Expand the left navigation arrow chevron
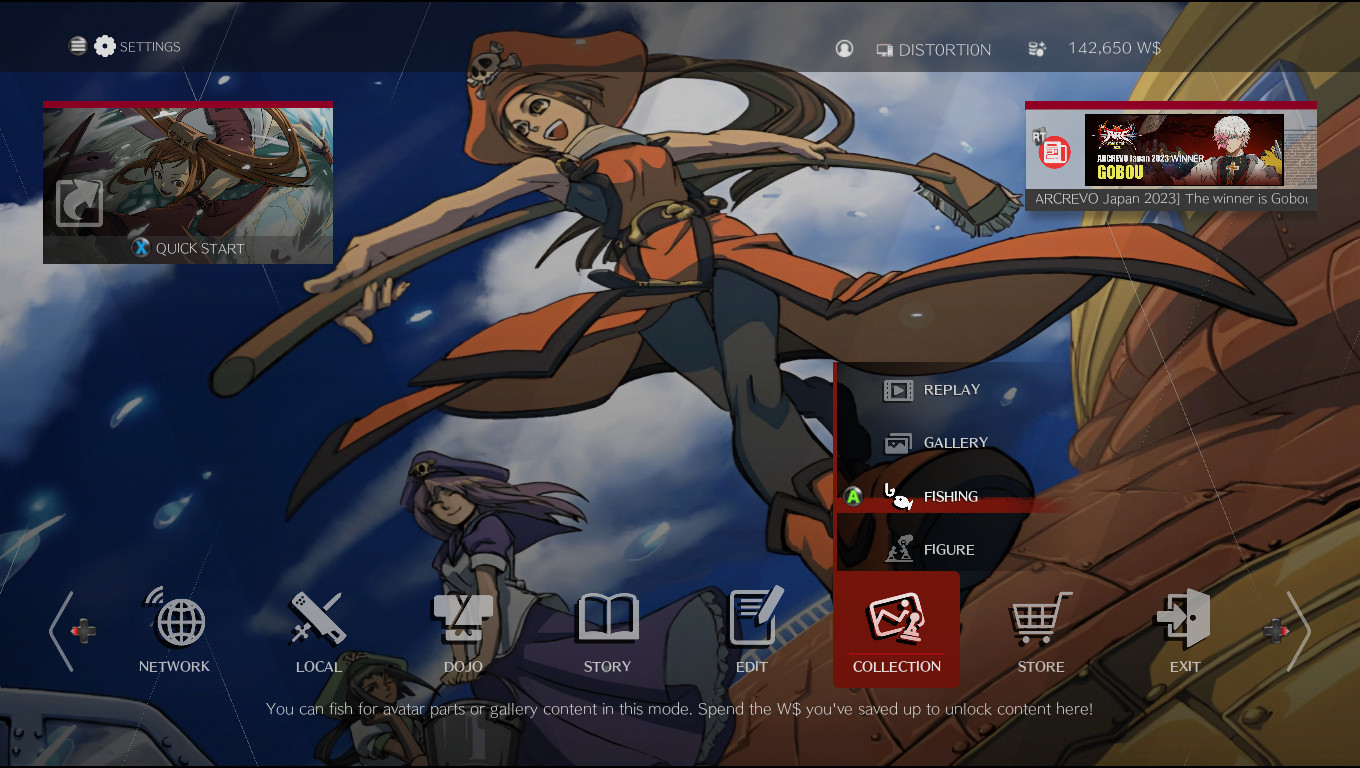Viewport: 1360px width, 768px height. tap(63, 631)
